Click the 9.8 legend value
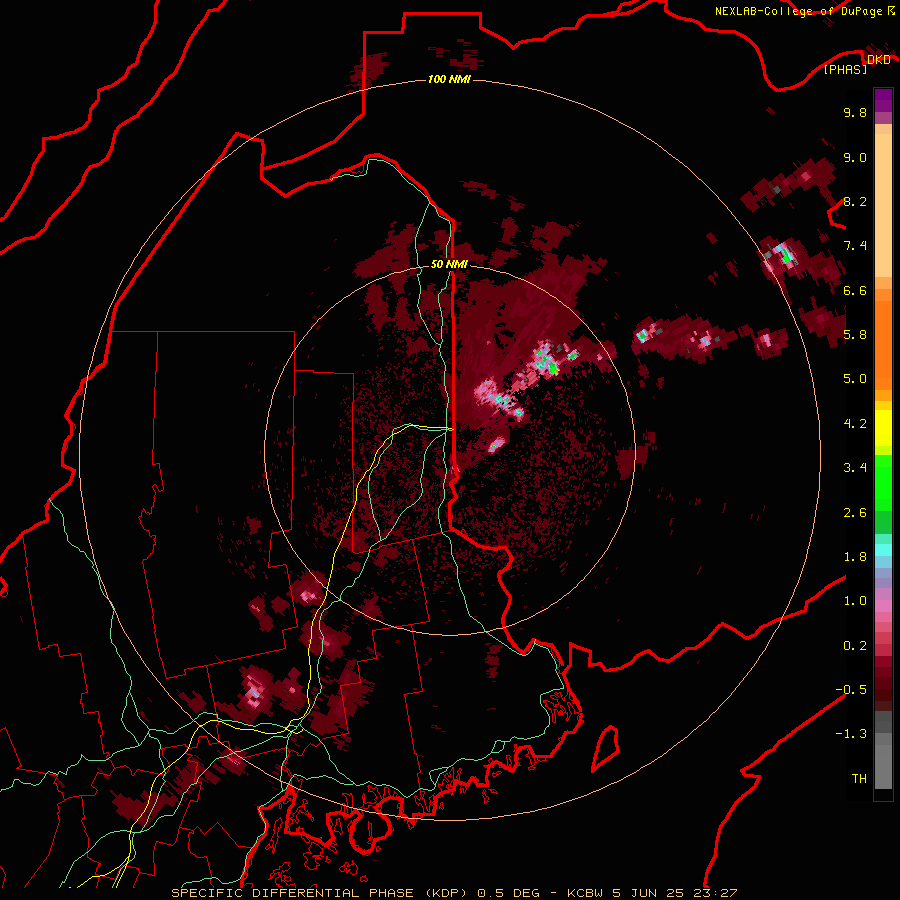The image size is (900, 900). (x=855, y=112)
